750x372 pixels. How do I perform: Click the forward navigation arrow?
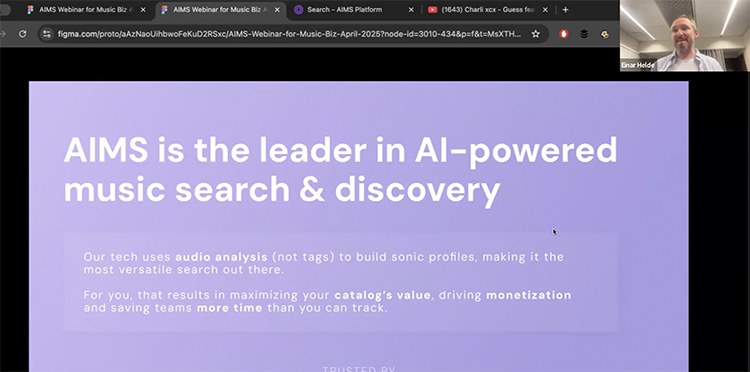[x=2, y=34]
